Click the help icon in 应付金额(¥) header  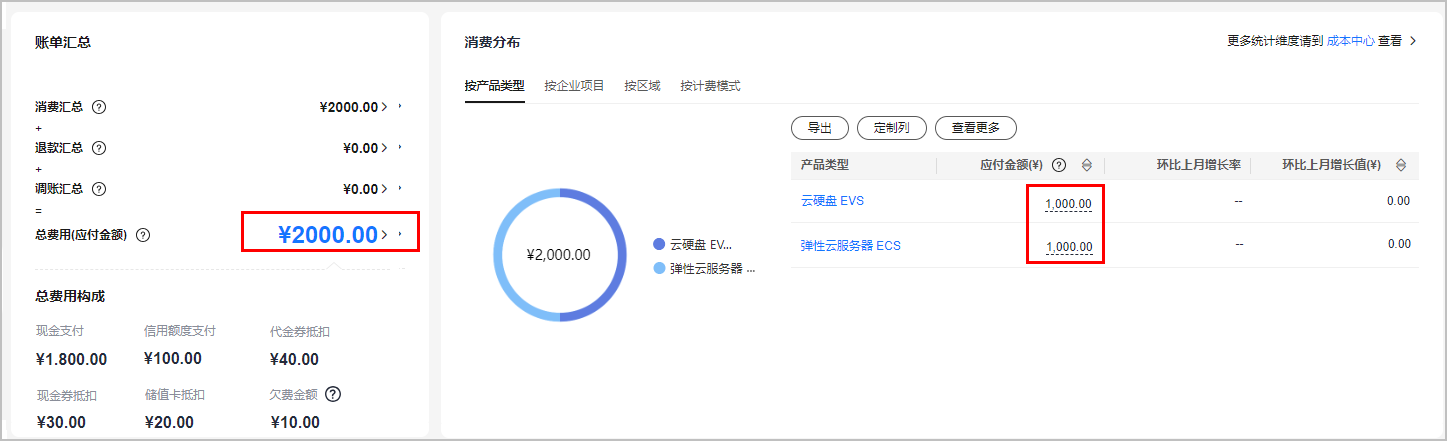(1059, 166)
